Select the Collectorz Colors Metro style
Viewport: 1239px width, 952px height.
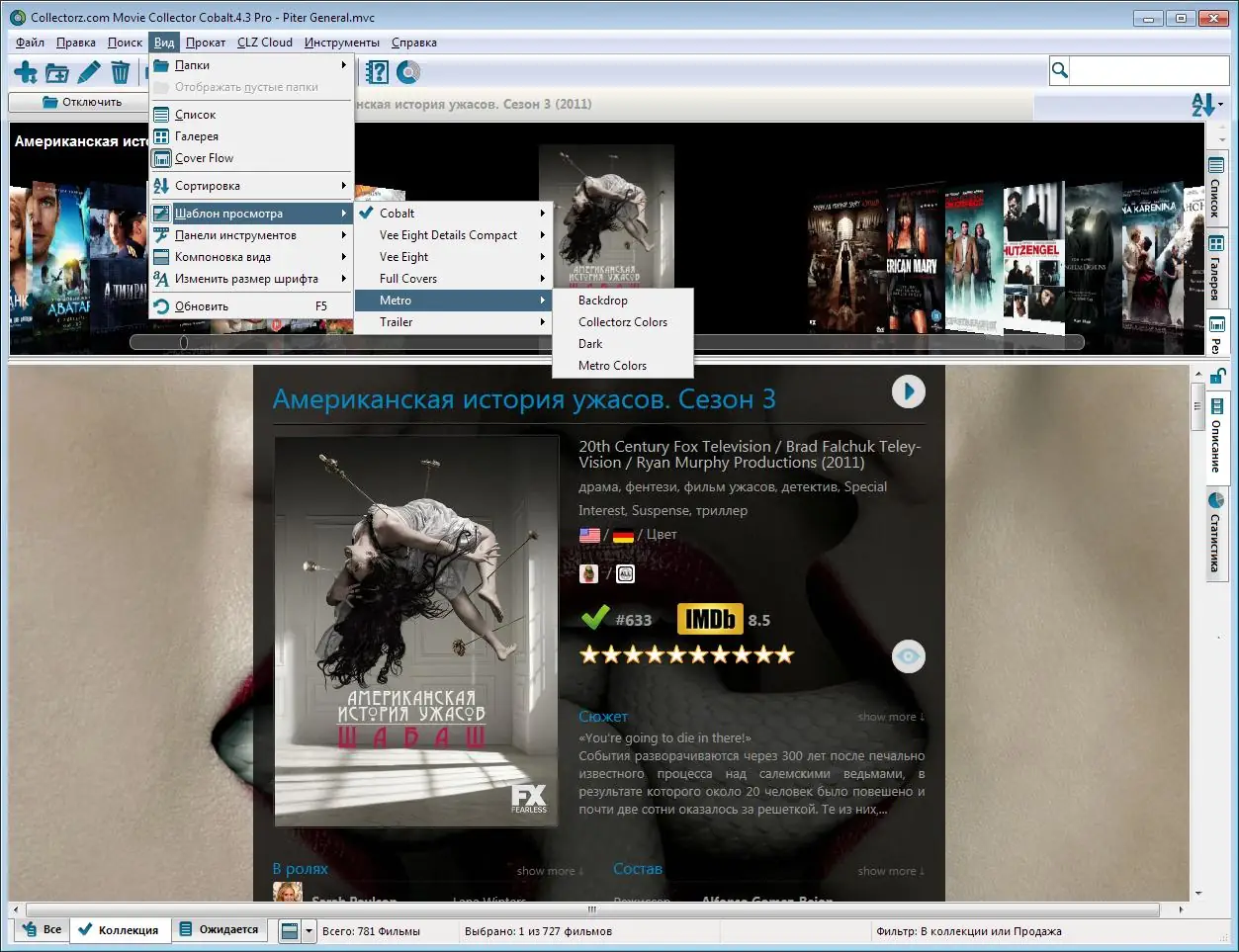point(623,322)
